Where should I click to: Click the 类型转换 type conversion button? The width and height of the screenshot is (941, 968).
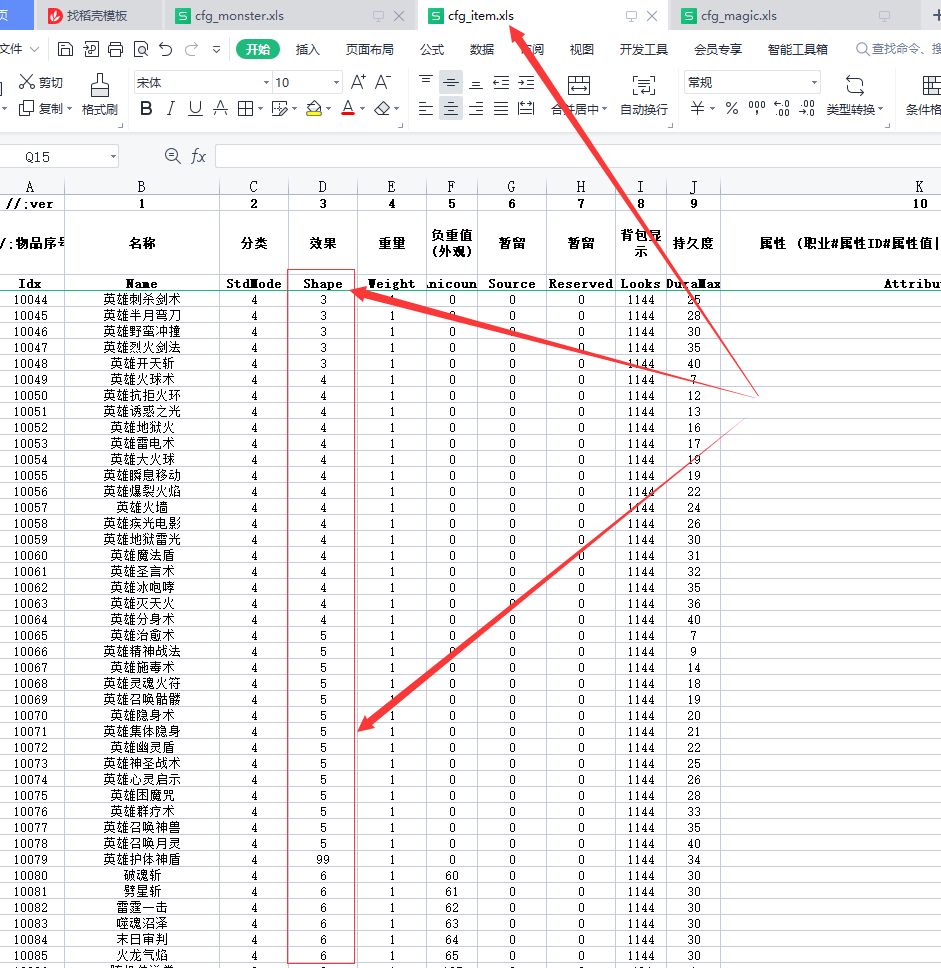pos(854,95)
